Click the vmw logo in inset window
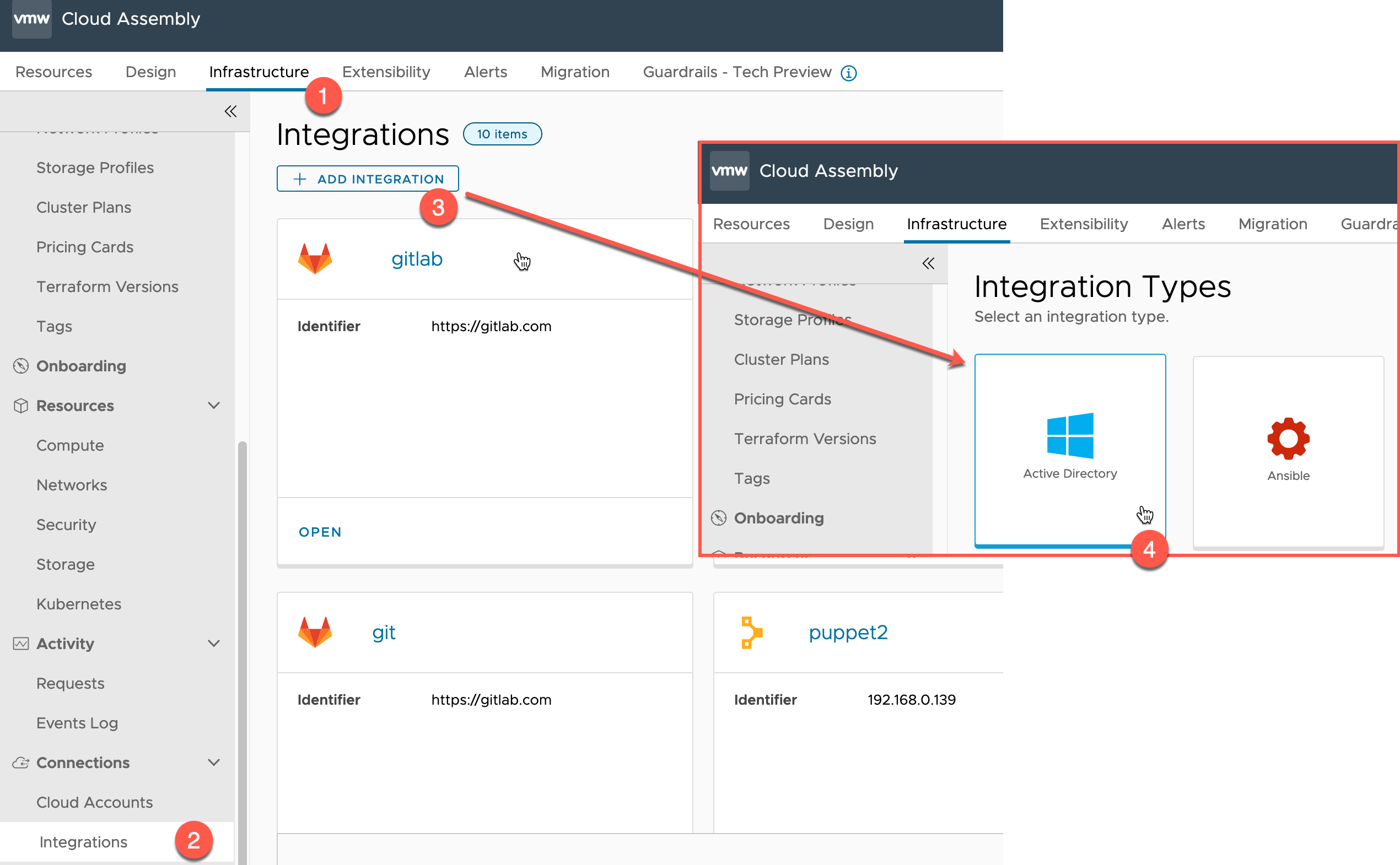Viewport: 1400px width, 865px height. pyautogui.click(x=729, y=170)
